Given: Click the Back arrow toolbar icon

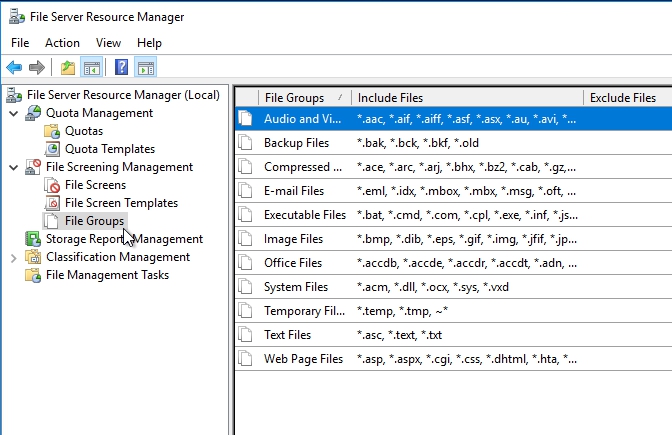Looking at the screenshot, I should [14, 68].
